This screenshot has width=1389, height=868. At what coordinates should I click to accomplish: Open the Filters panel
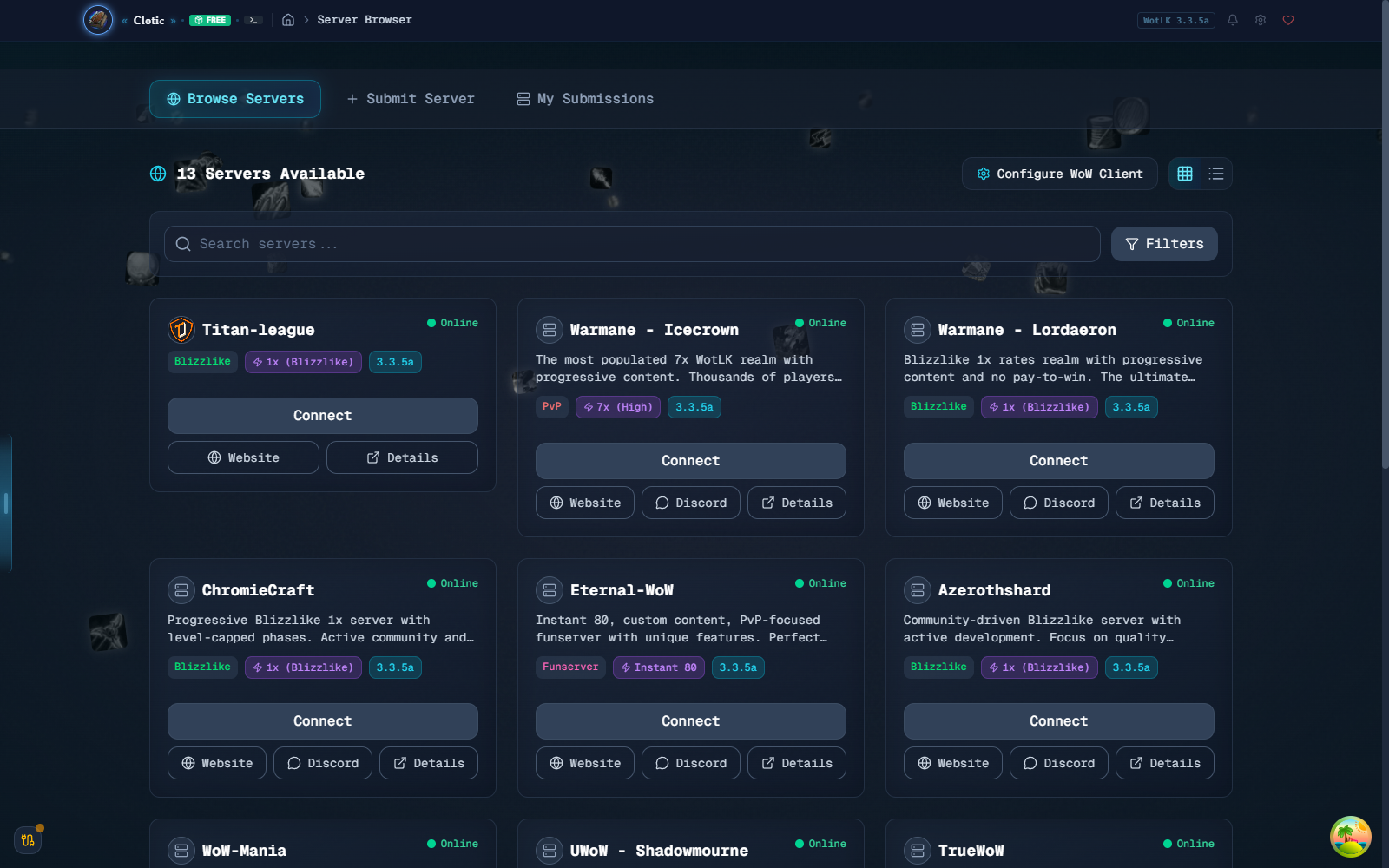point(1163,244)
